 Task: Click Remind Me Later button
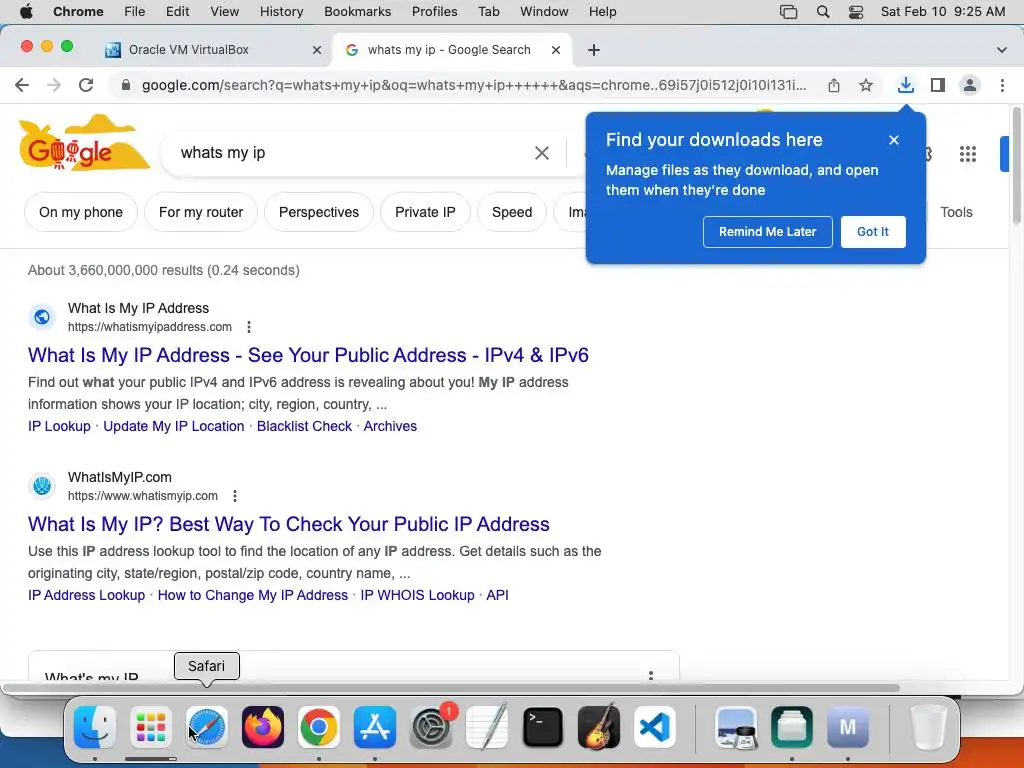coord(767,232)
